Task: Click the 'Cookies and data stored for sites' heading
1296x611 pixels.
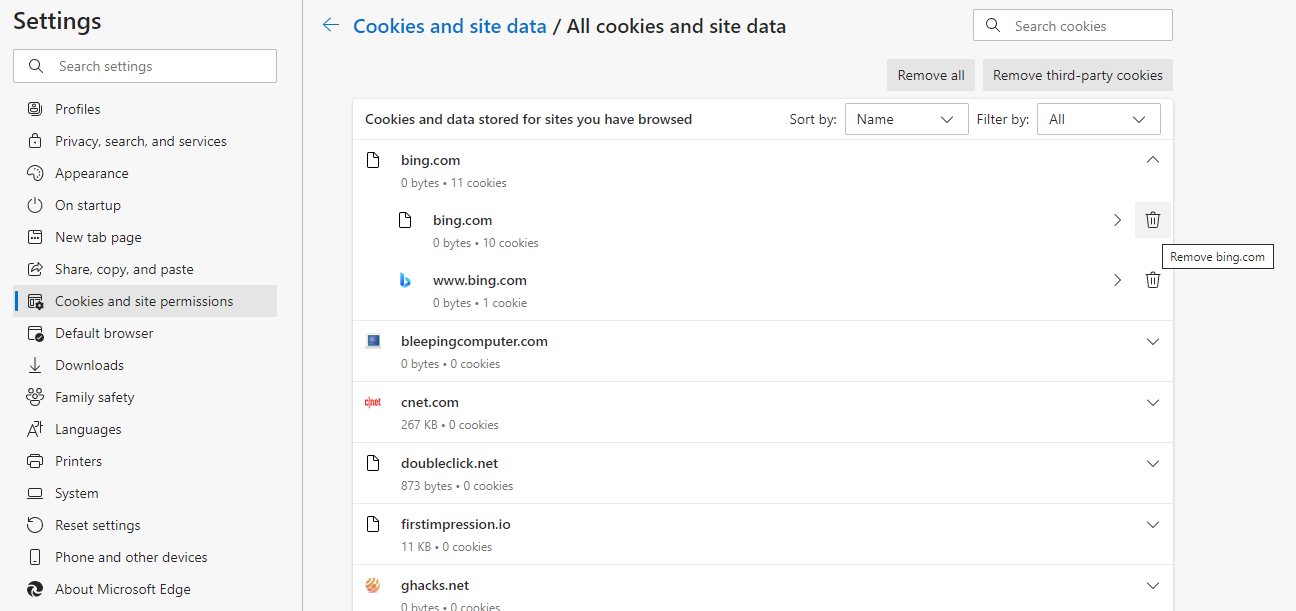Action: pyautogui.click(x=528, y=119)
